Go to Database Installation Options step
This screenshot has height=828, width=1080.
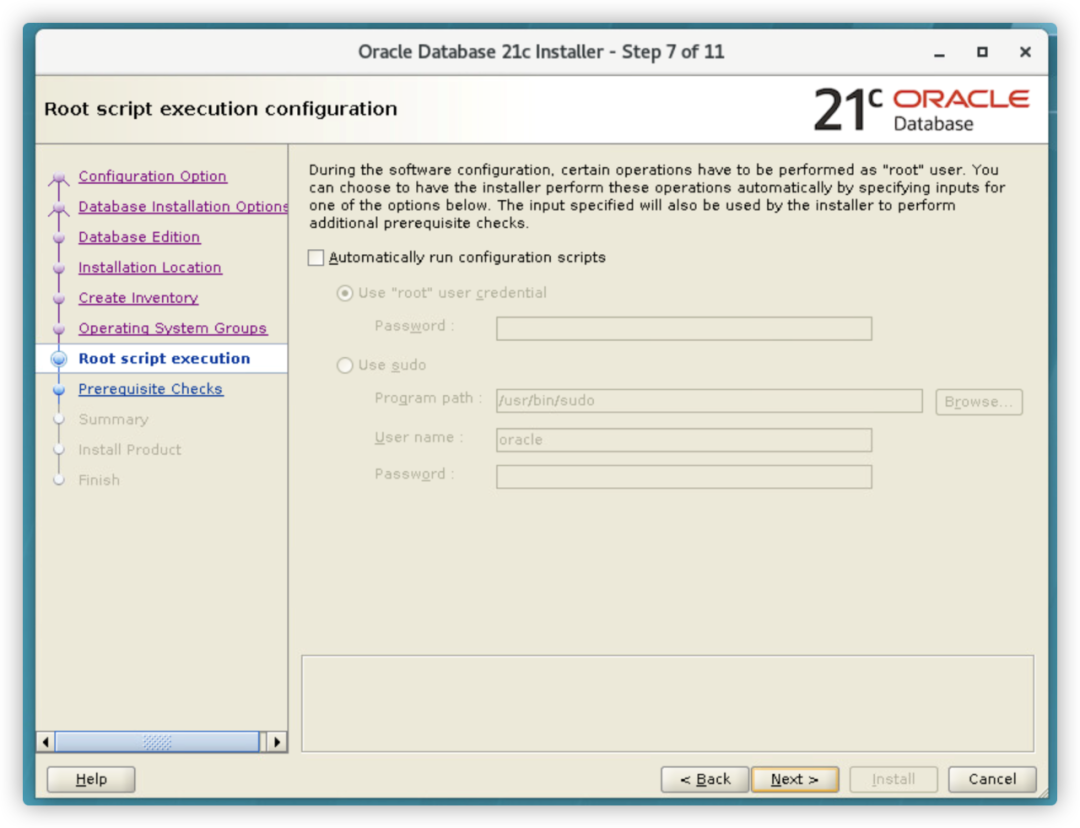[183, 207]
